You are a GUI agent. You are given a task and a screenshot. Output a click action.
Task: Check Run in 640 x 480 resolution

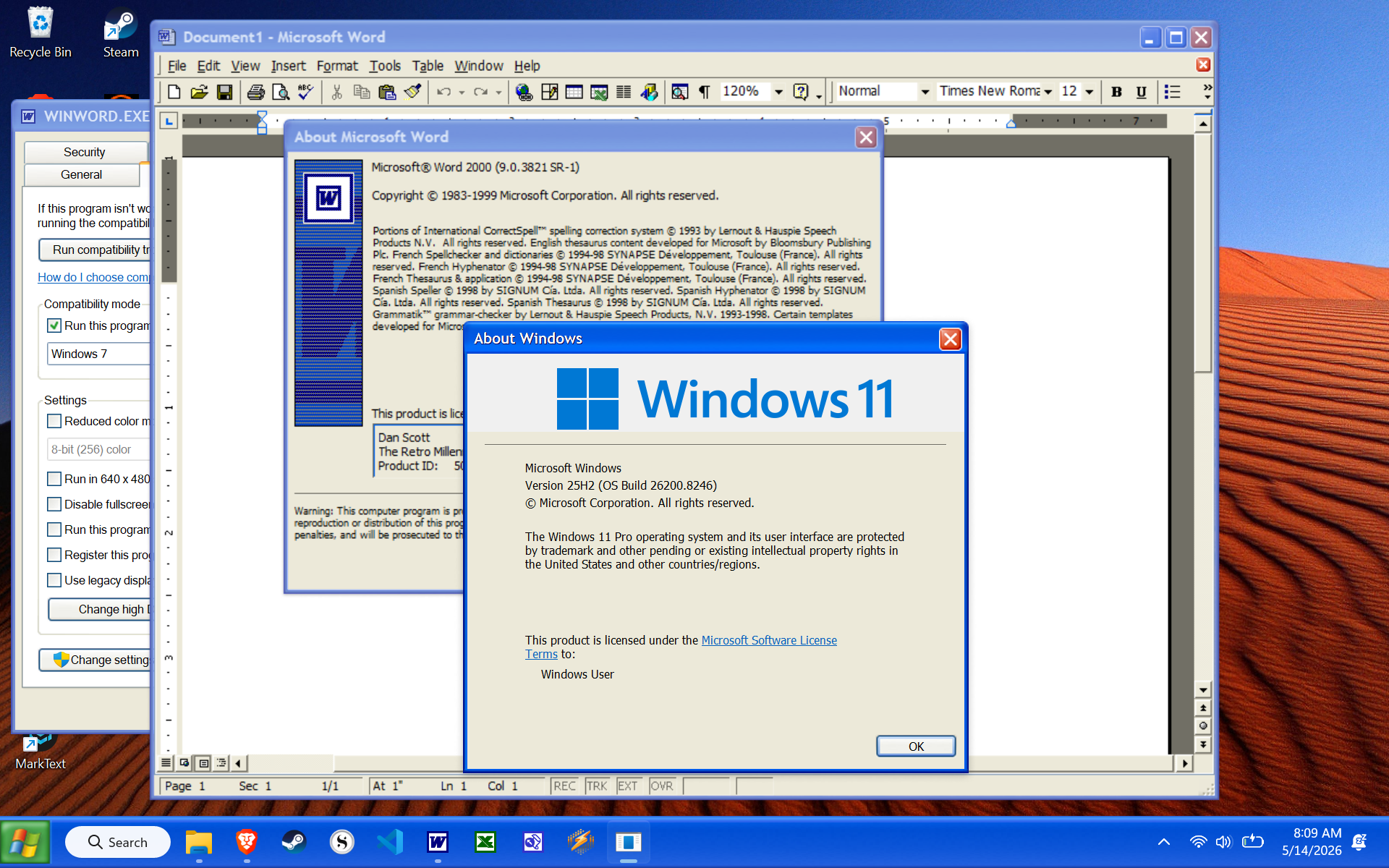[54, 479]
